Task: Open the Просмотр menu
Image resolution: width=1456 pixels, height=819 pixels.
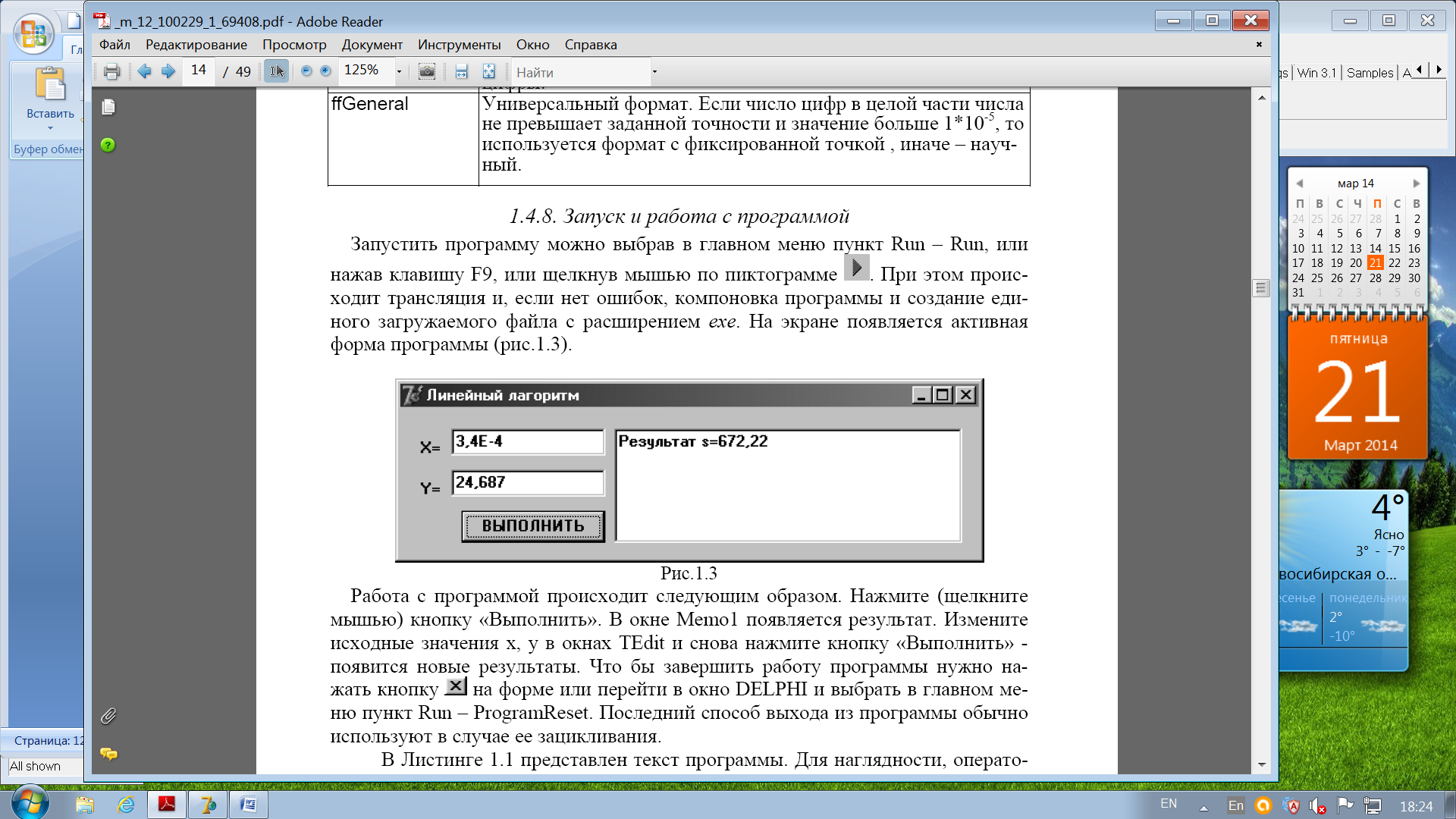Action: [294, 45]
